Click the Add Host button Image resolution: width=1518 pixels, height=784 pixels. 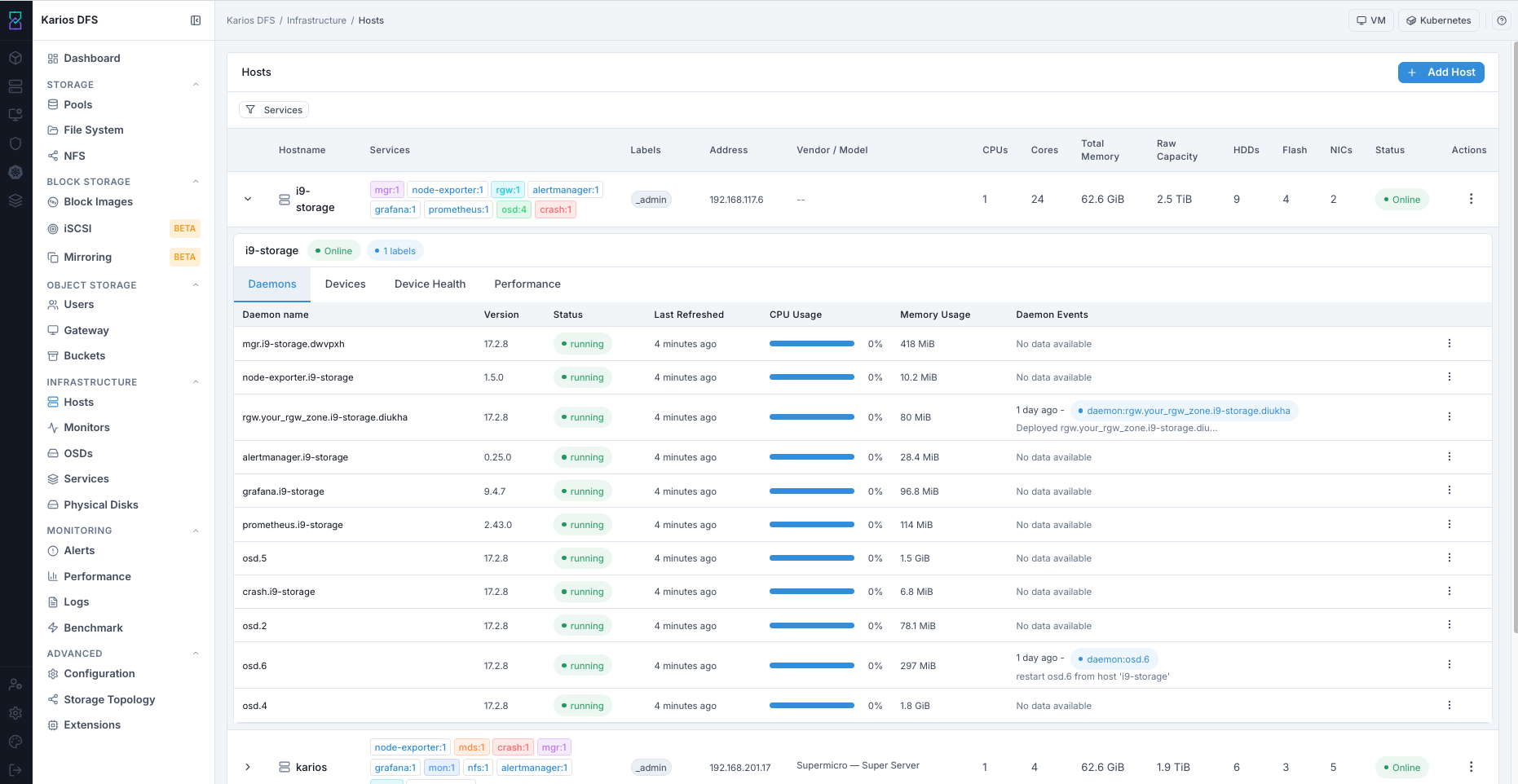[x=1441, y=73]
